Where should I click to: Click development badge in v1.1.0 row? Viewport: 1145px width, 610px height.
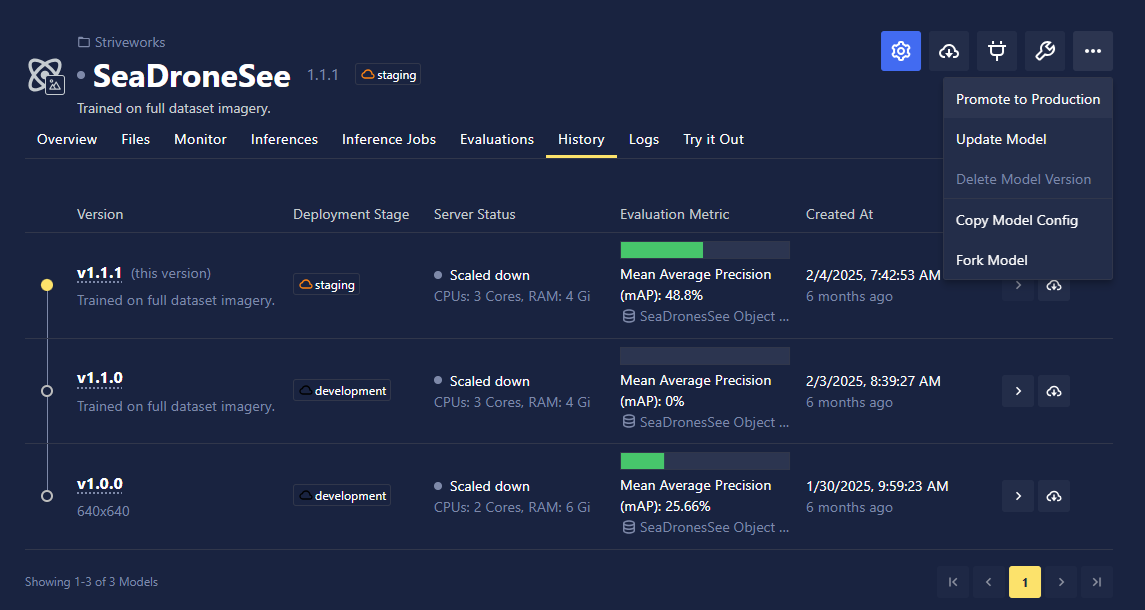342,390
